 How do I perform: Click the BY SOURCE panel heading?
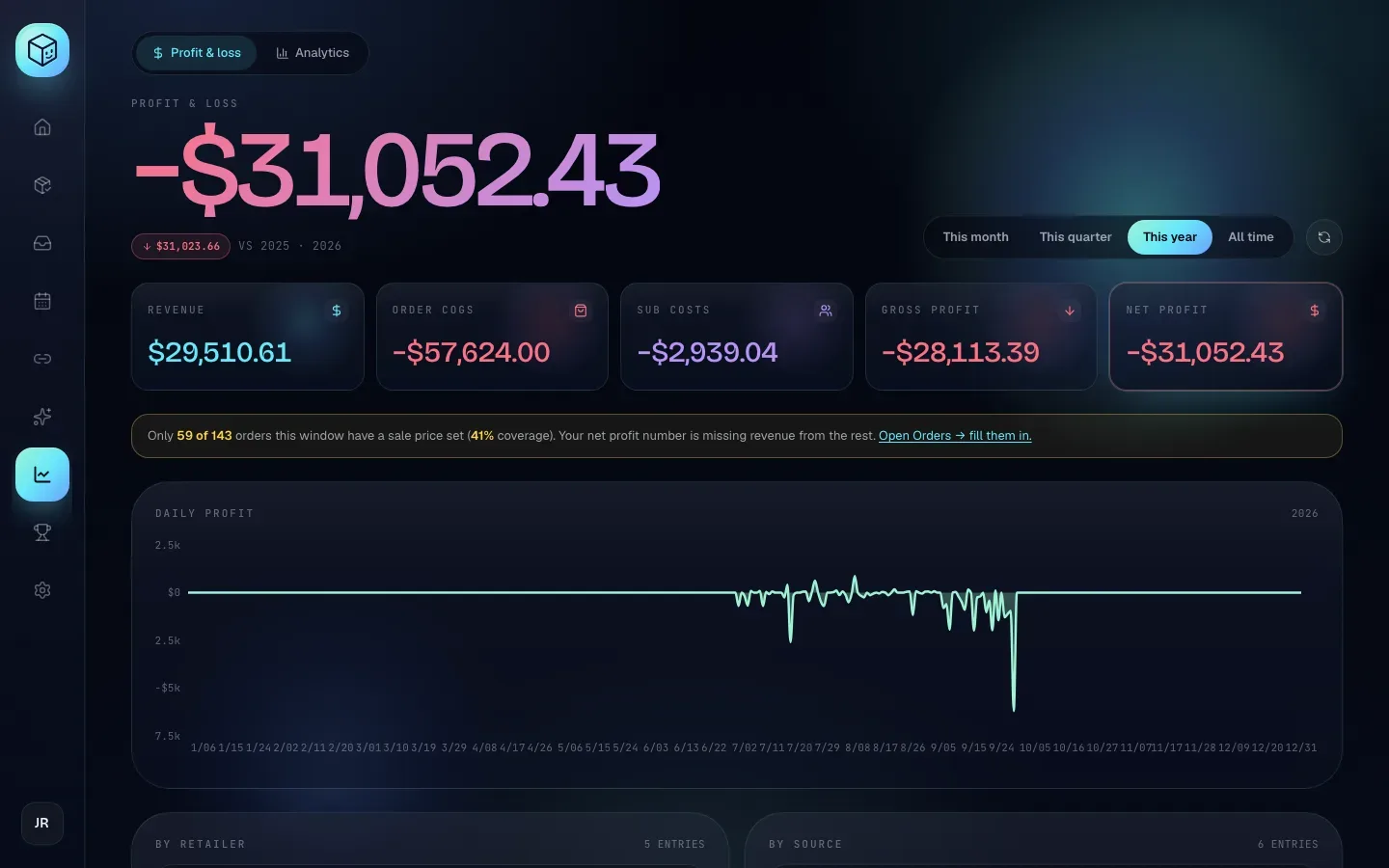click(805, 844)
